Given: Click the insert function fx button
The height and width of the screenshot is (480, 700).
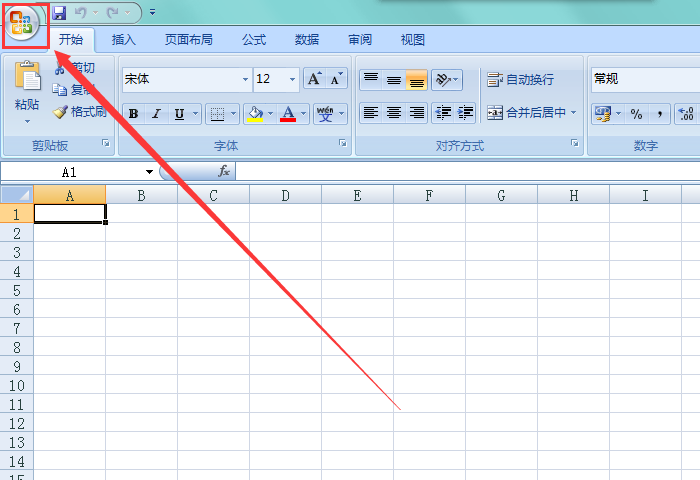Looking at the screenshot, I should (224, 171).
